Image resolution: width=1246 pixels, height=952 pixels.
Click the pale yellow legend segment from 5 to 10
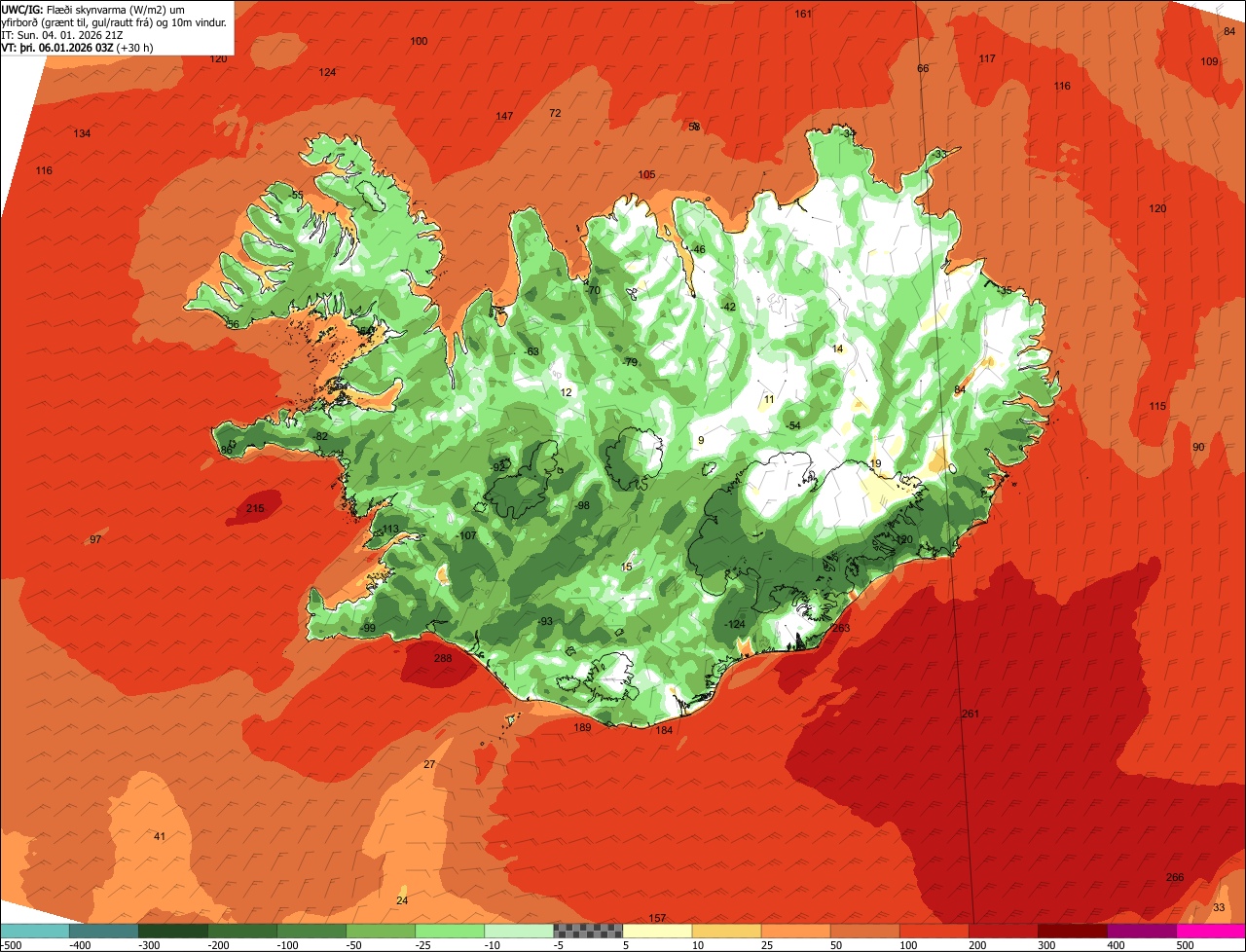click(x=657, y=931)
